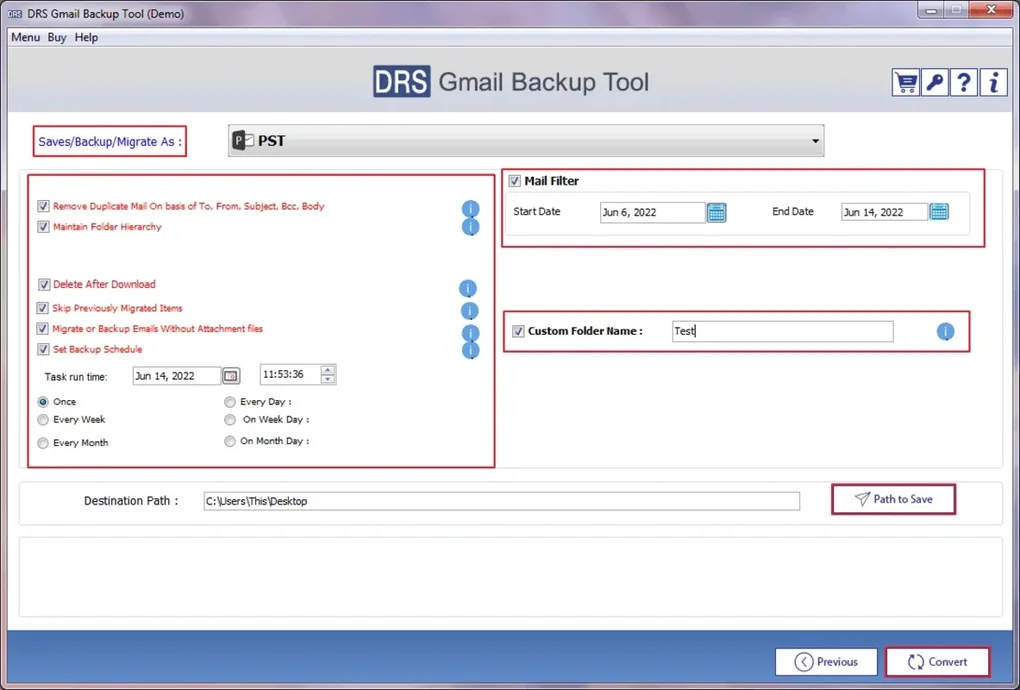This screenshot has height=690, width=1020.
Task: Click the Destination Path label
Action: pyautogui.click(x=131, y=501)
